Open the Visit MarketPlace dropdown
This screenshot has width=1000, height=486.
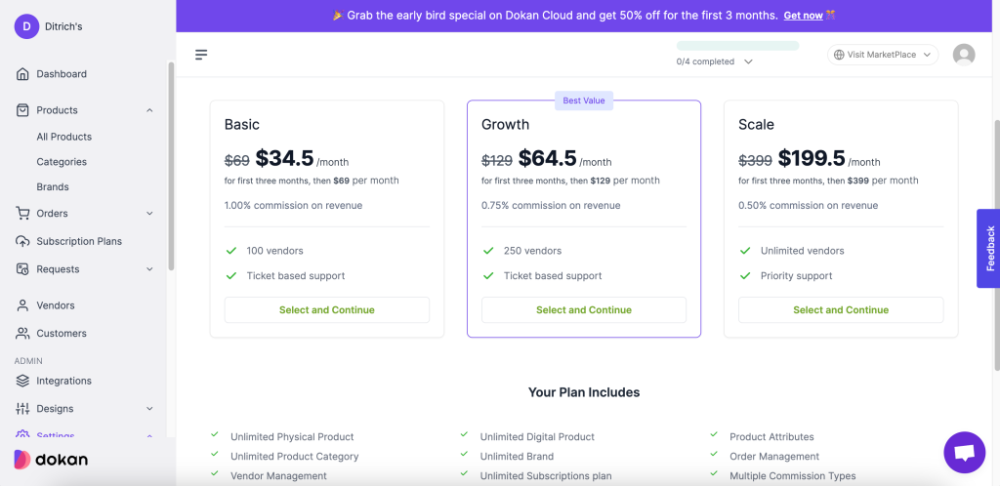(x=883, y=55)
